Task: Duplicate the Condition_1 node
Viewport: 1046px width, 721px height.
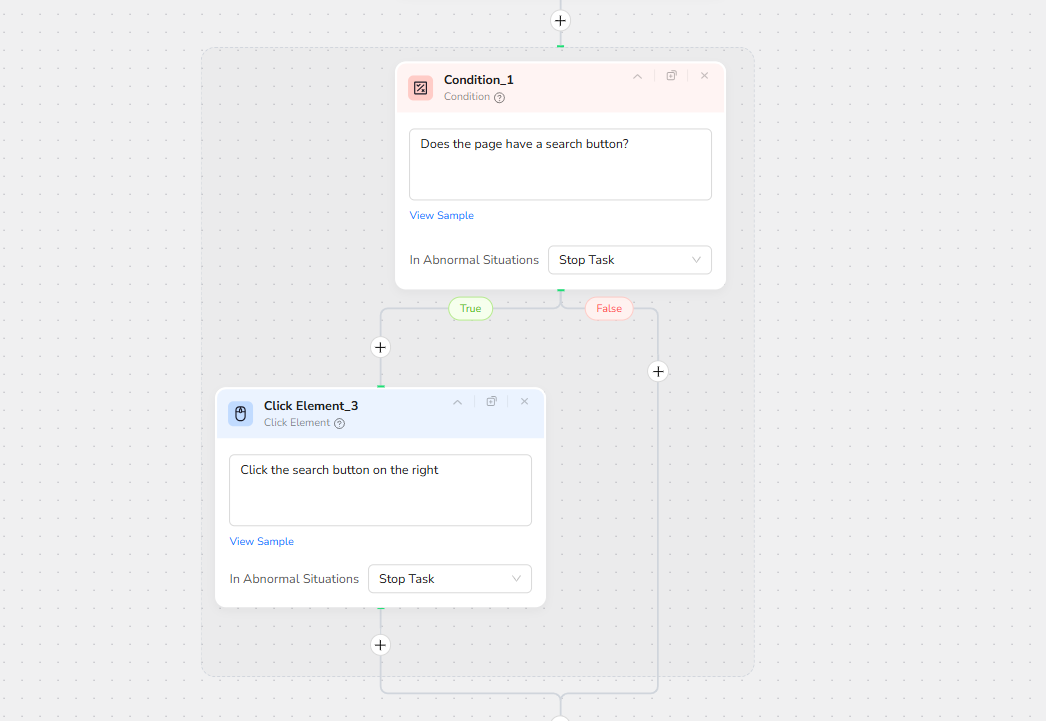Action: [x=672, y=76]
